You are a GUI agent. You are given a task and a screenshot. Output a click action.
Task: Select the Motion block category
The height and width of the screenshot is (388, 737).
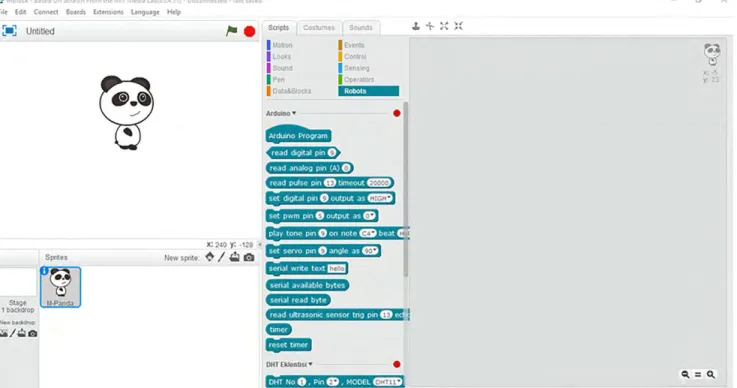282,45
